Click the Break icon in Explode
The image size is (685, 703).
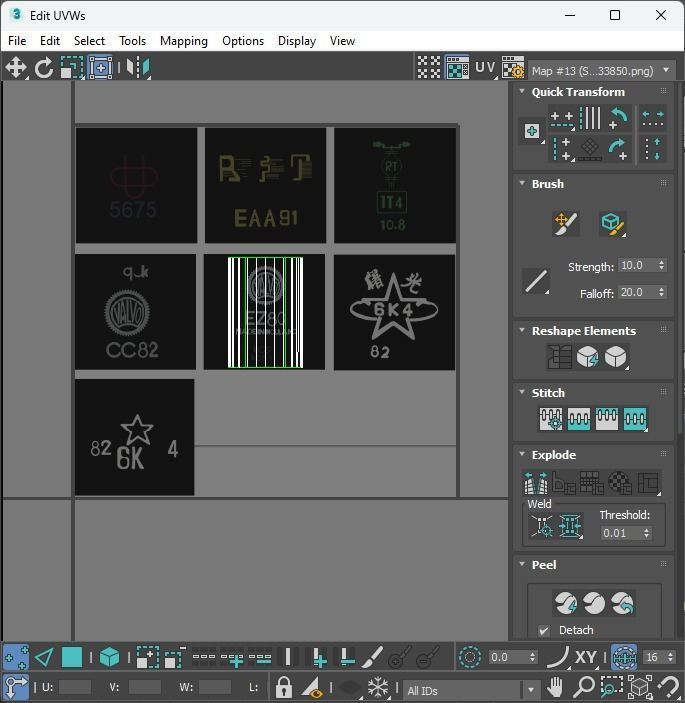tap(536, 482)
